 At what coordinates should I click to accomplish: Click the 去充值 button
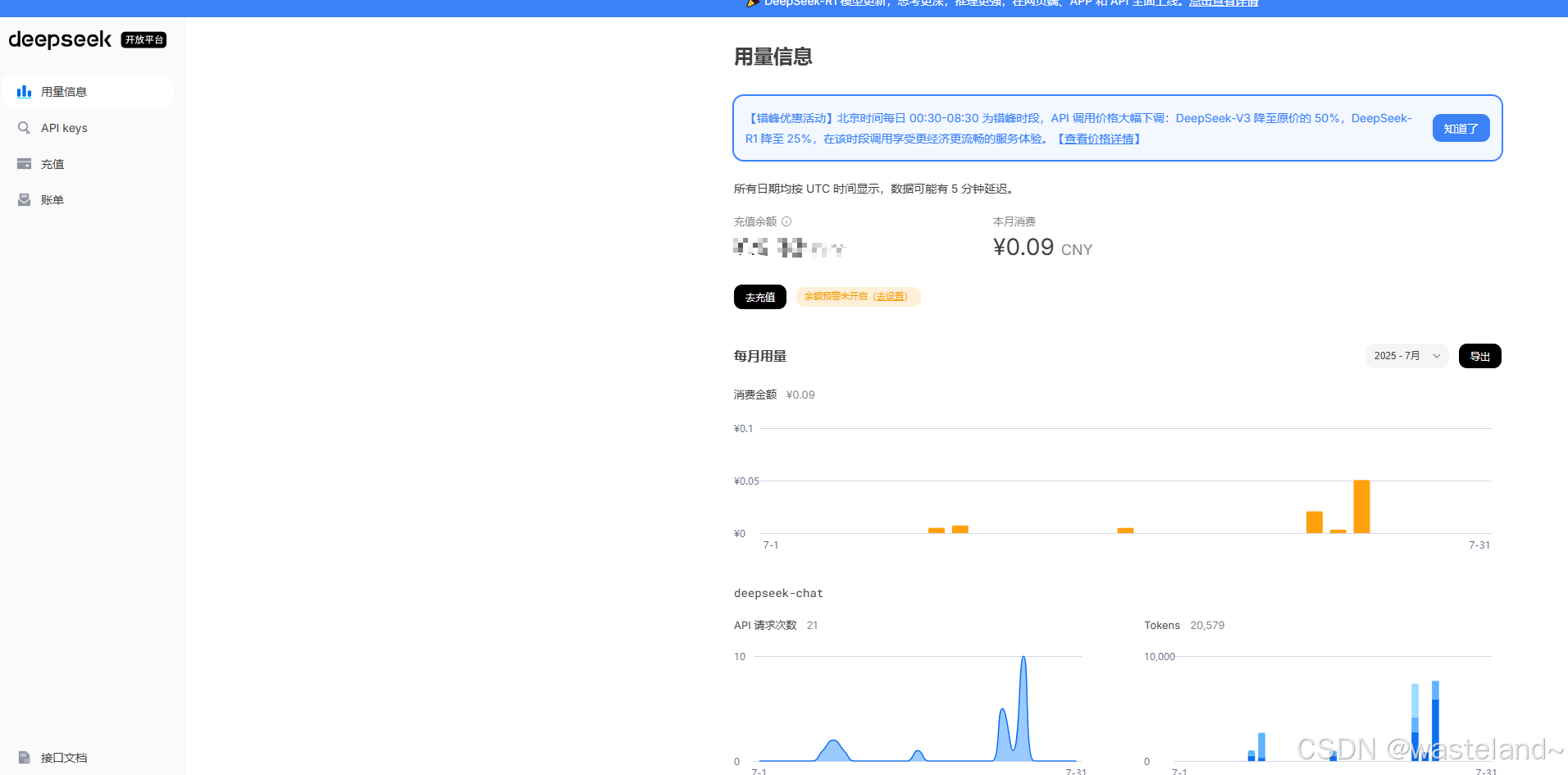760,297
